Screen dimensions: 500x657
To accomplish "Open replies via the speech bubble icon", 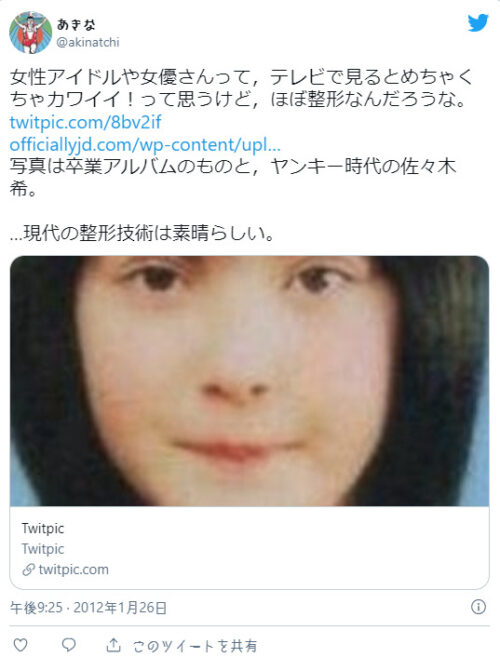I will tap(69, 644).
